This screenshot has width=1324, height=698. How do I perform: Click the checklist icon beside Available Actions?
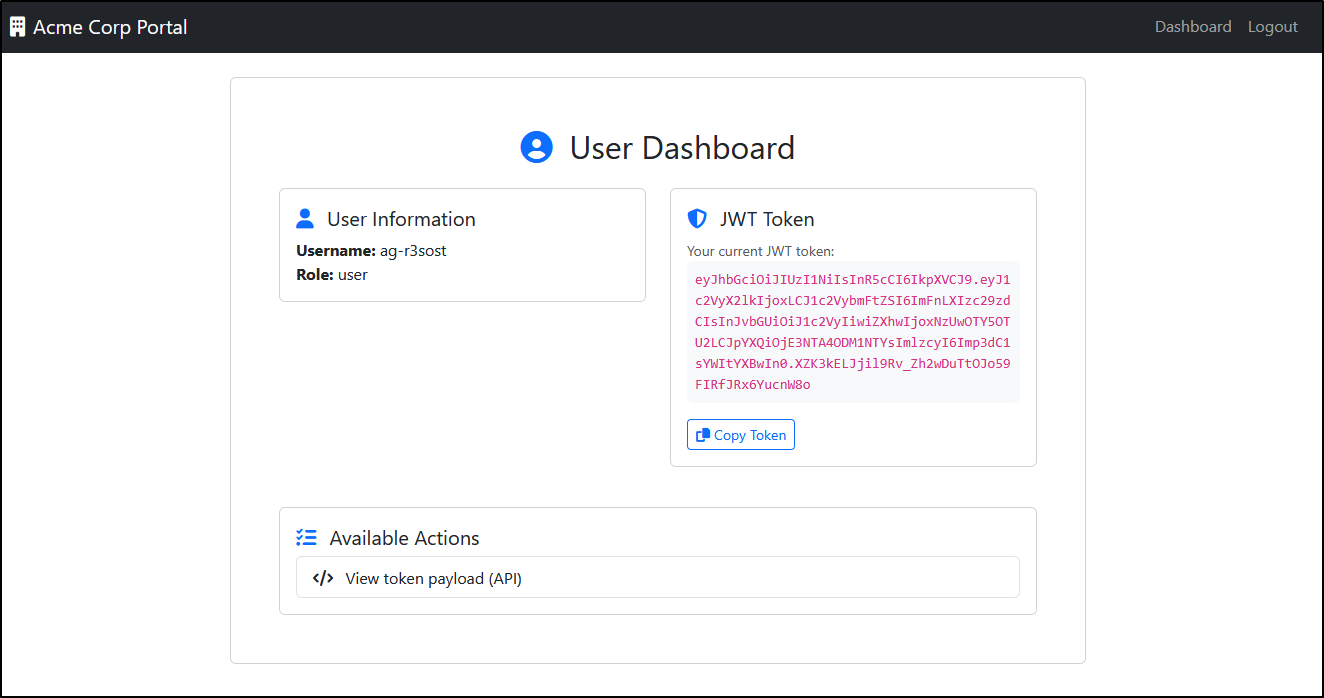tap(307, 538)
